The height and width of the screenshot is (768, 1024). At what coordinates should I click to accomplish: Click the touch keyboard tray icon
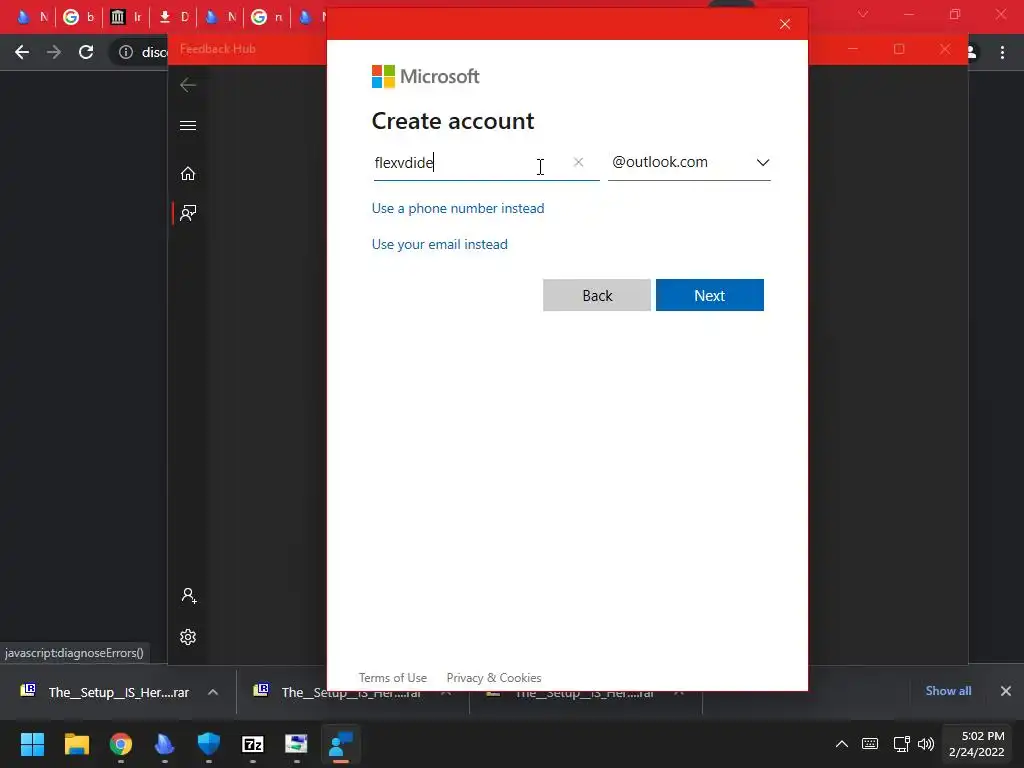(870, 744)
